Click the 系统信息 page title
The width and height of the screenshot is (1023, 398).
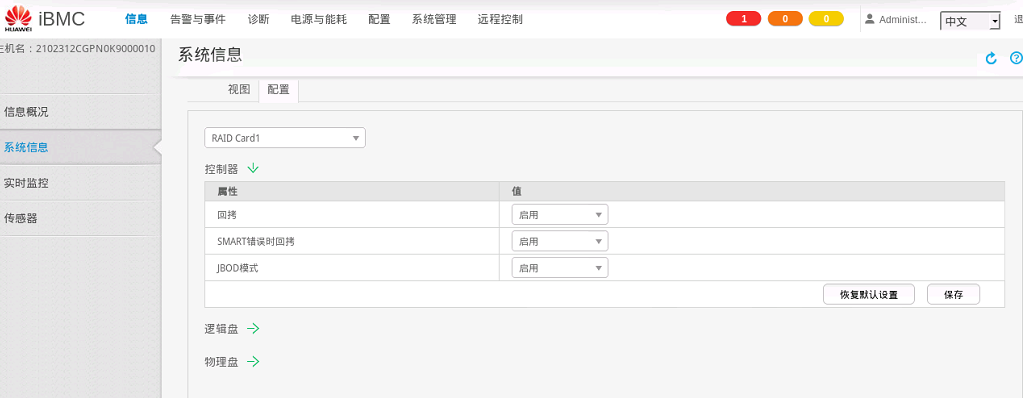pyautogui.click(x=210, y=55)
